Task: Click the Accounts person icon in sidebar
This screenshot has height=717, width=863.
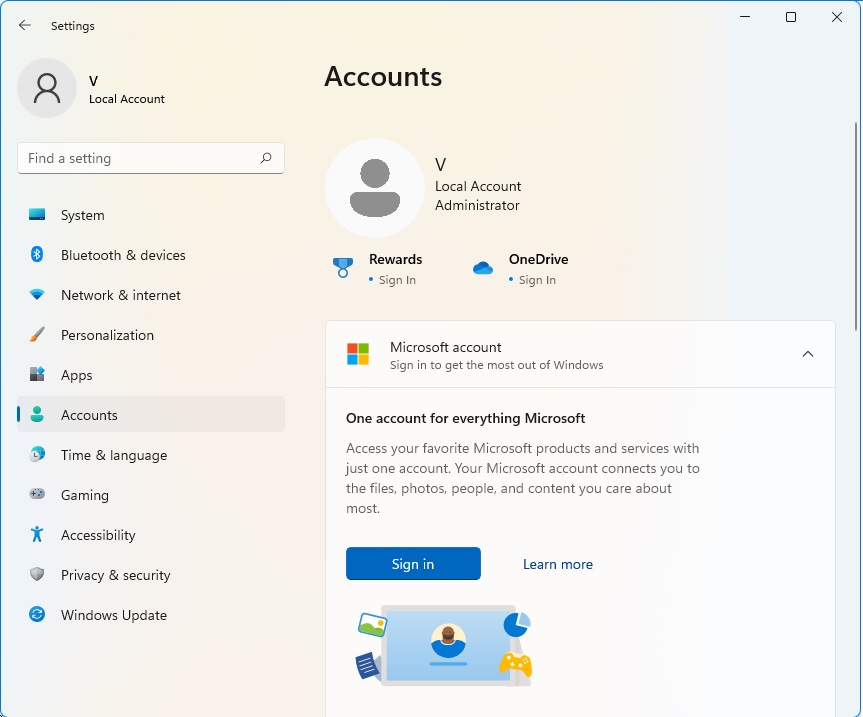Action: [x=37, y=414]
